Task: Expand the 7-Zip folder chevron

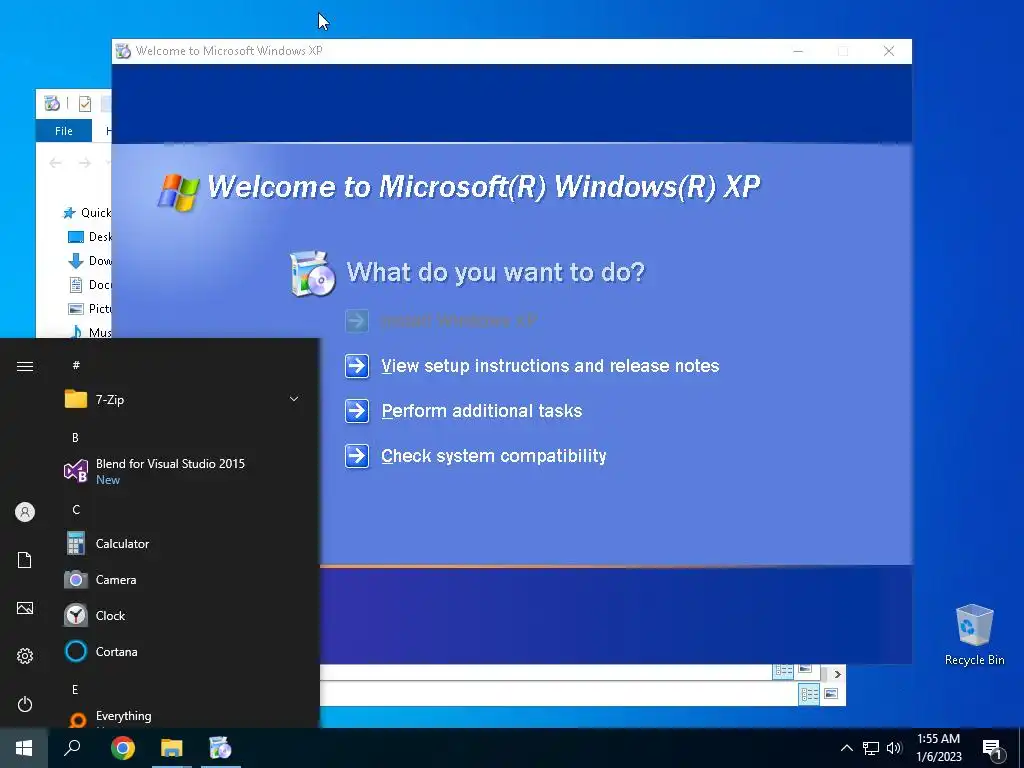Action: point(294,399)
